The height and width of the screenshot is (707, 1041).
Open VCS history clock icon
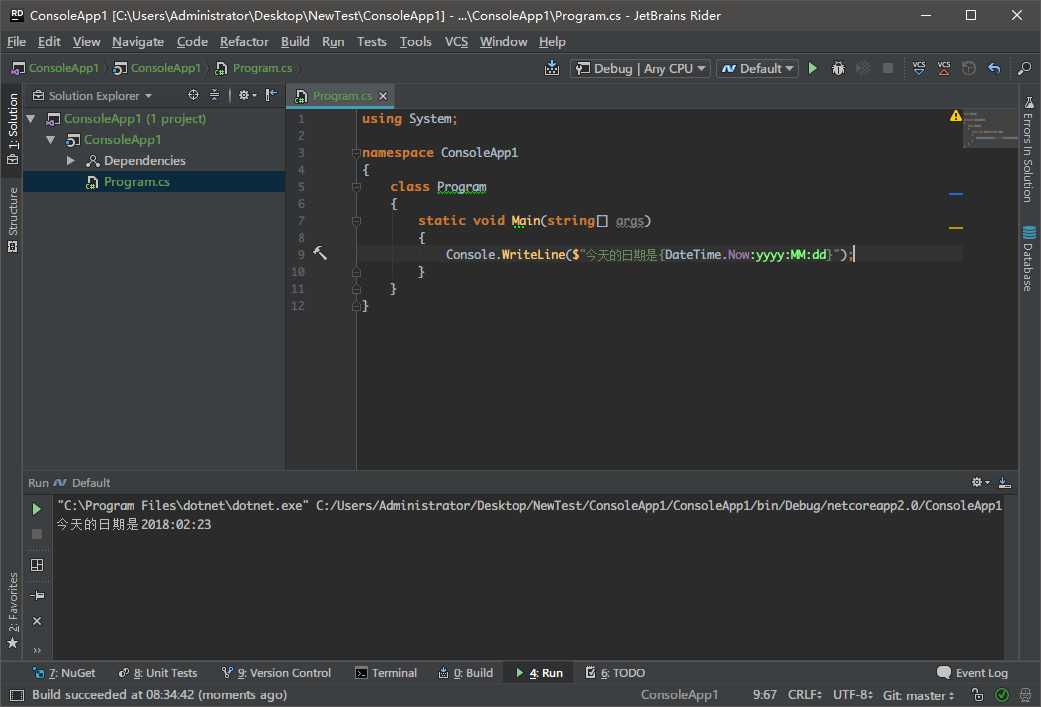tap(969, 68)
